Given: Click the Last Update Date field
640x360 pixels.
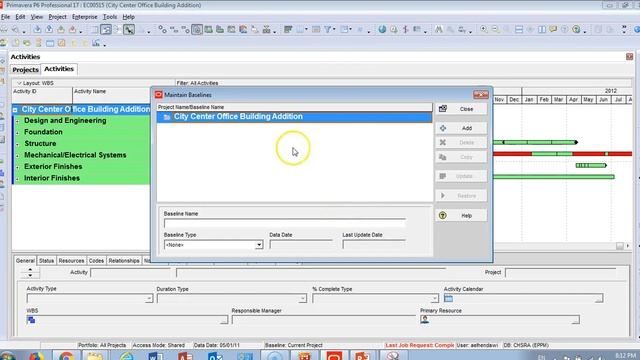Looking at the screenshot, I should 374,244.
